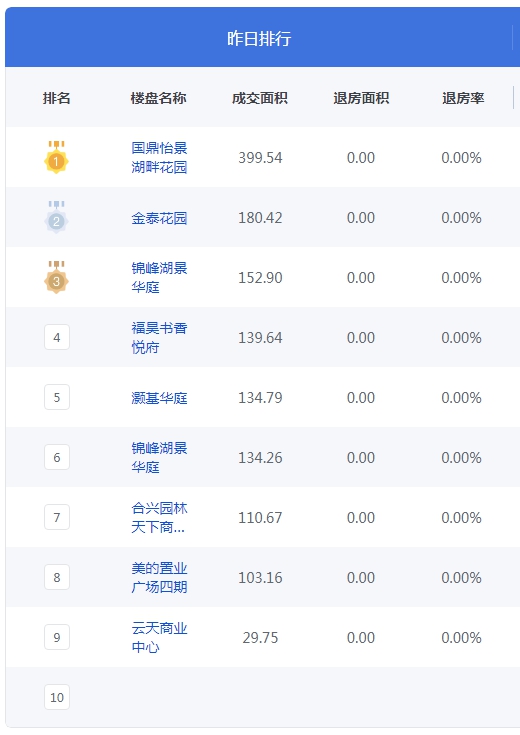Click the silver rank 2 medal icon
Screen dimensions: 520x735
click(56, 217)
